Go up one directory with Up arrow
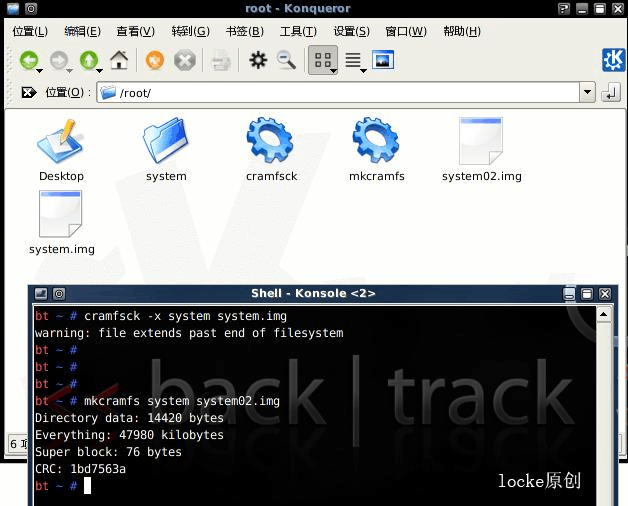This screenshot has width=628, height=506. click(89, 60)
